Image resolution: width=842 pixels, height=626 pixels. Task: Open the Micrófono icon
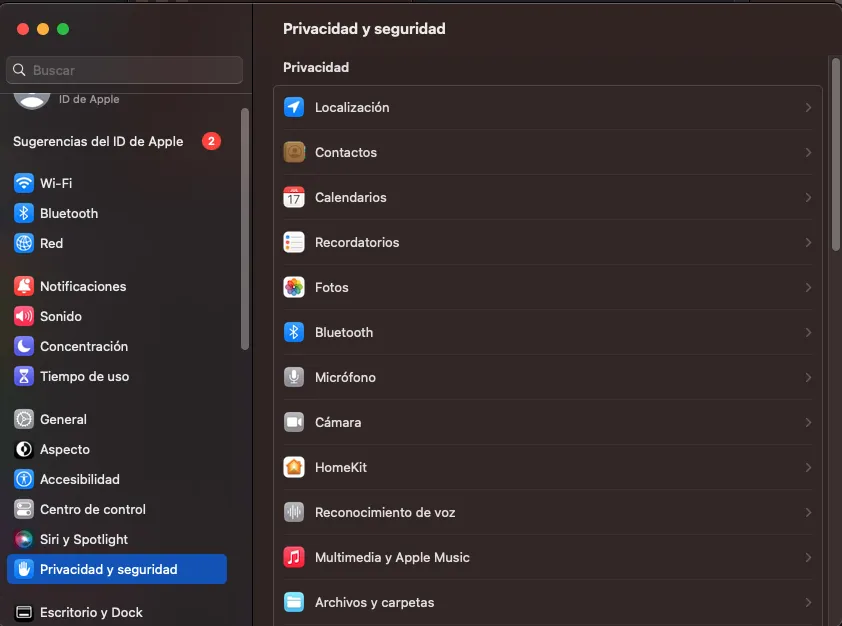[294, 377]
